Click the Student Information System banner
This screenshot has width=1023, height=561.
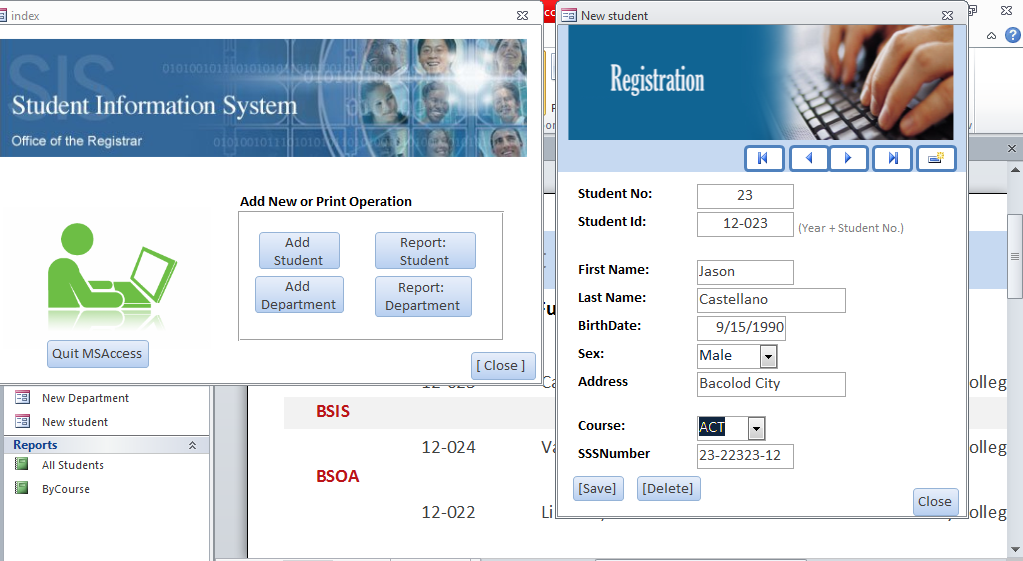pos(263,98)
